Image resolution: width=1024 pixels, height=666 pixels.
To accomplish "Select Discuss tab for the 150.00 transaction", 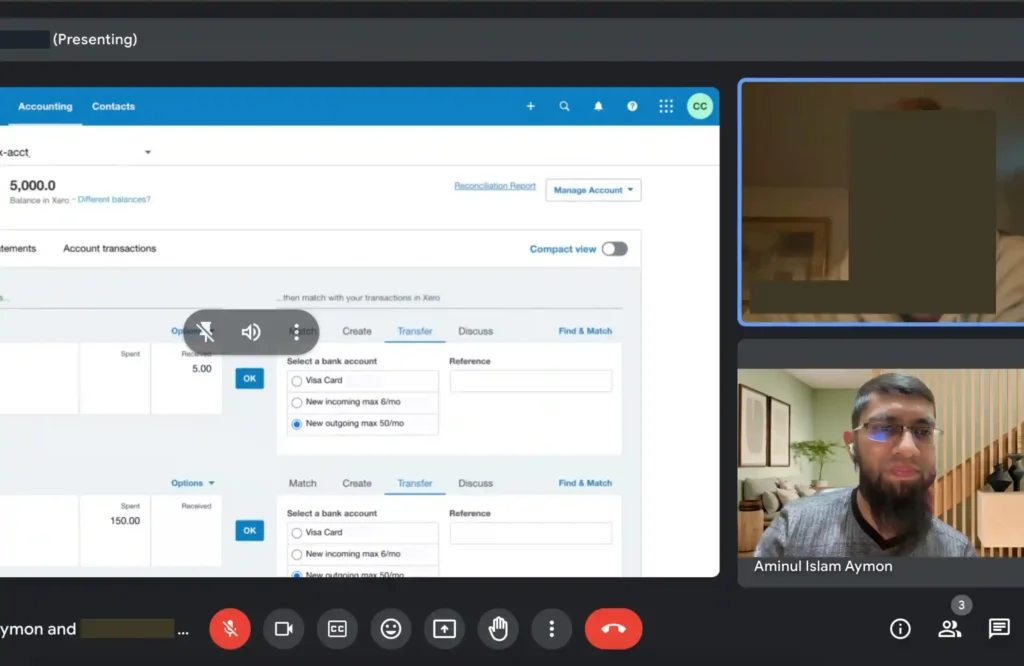I will [475, 483].
